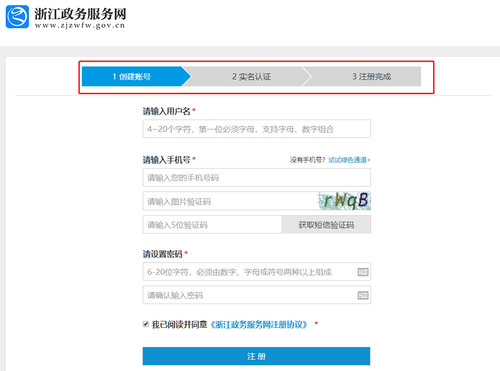
Task: Click the 请设置密码 label text
Action: tap(163, 254)
